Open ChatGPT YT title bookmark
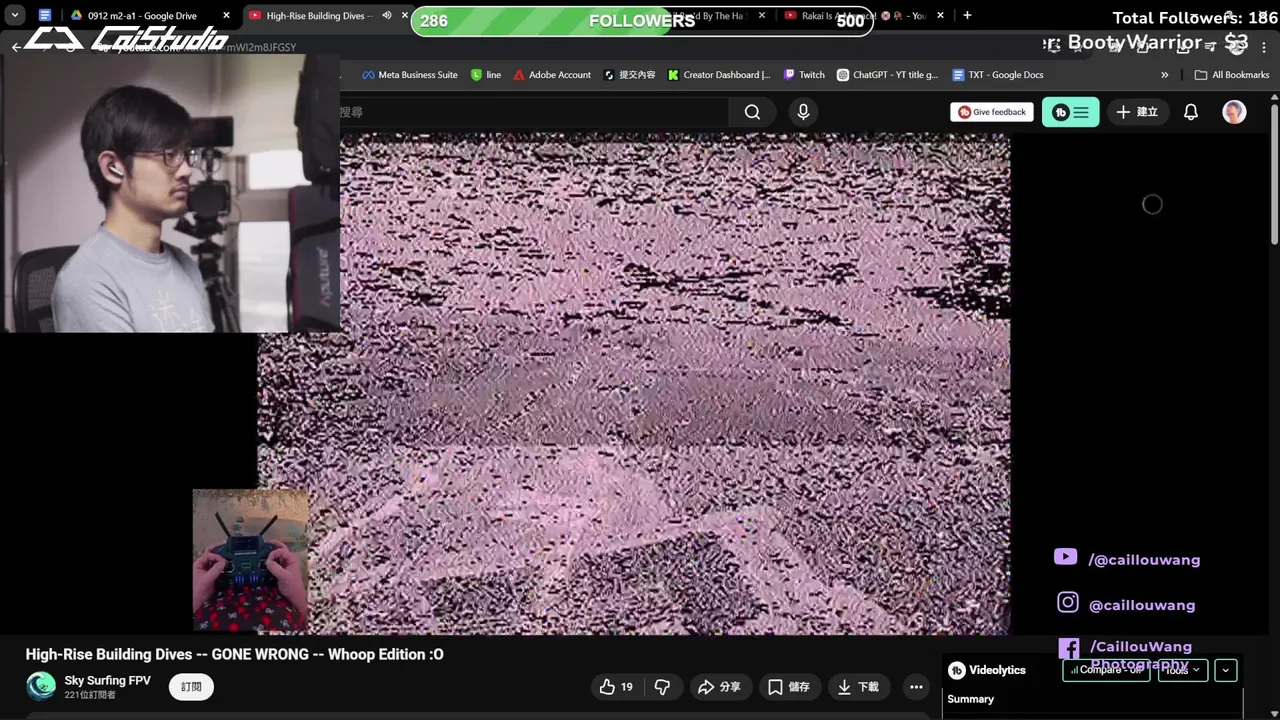 [888, 75]
